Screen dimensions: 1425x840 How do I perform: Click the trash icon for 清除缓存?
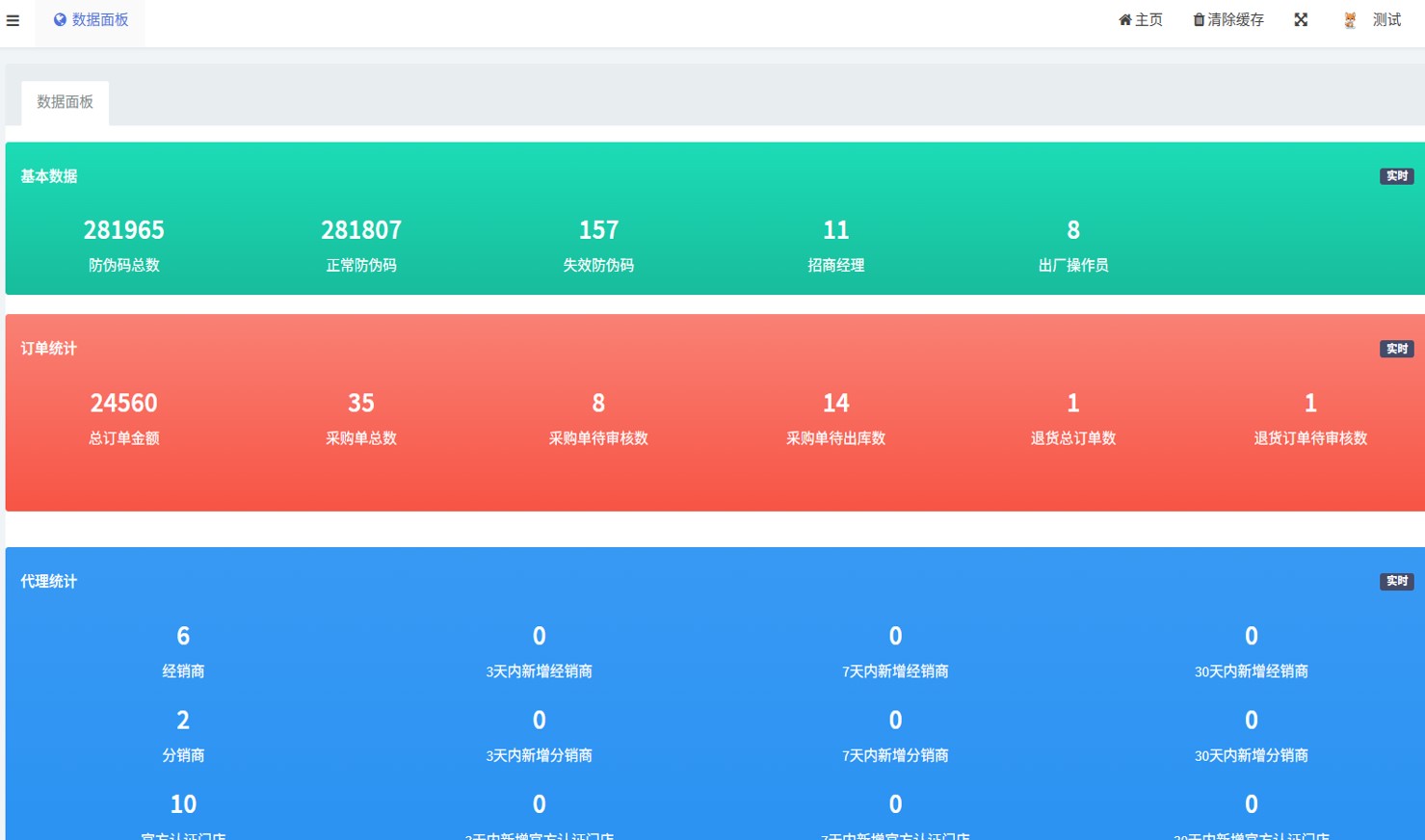point(1199,20)
